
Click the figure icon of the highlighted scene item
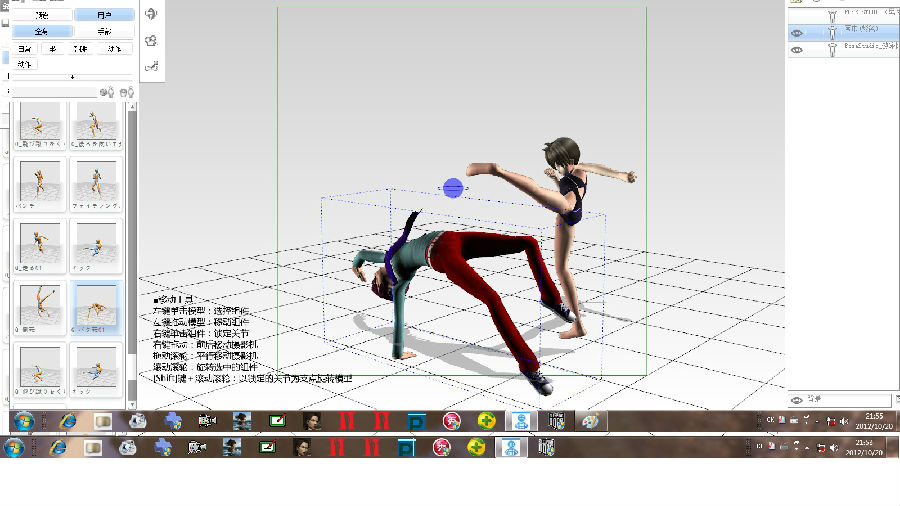click(x=832, y=32)
